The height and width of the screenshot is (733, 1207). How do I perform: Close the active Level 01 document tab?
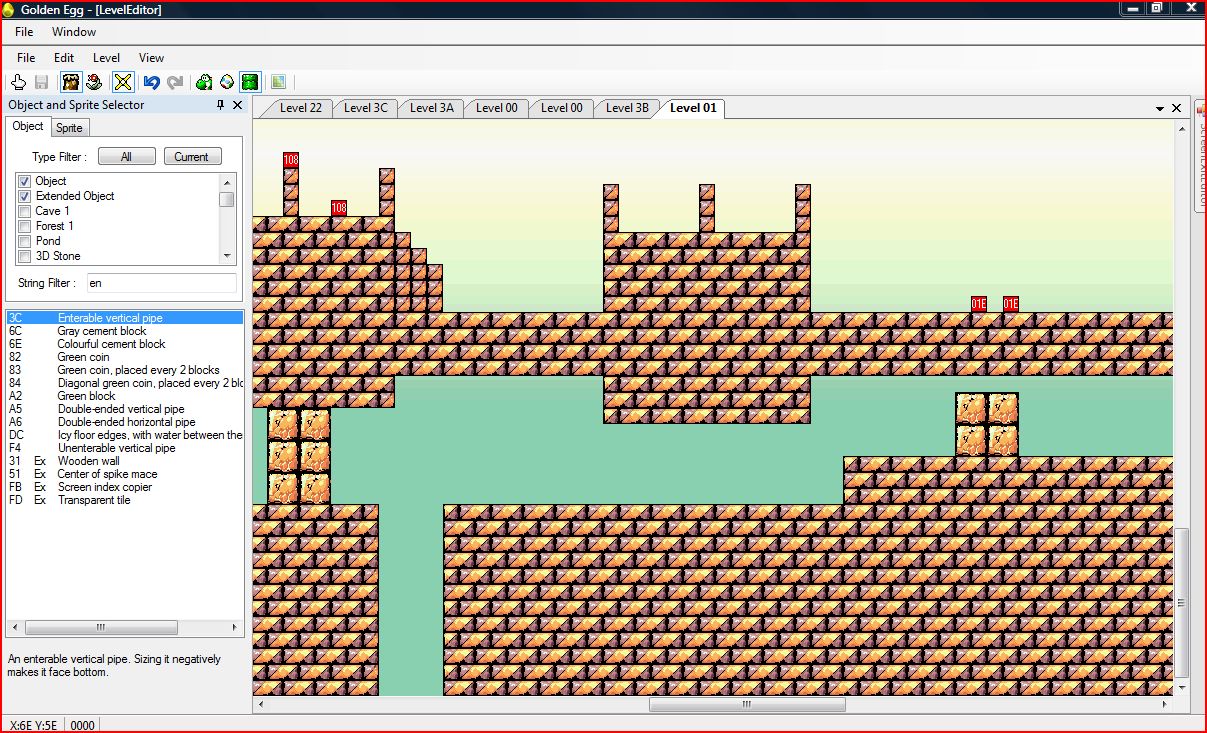(1176, 108)
